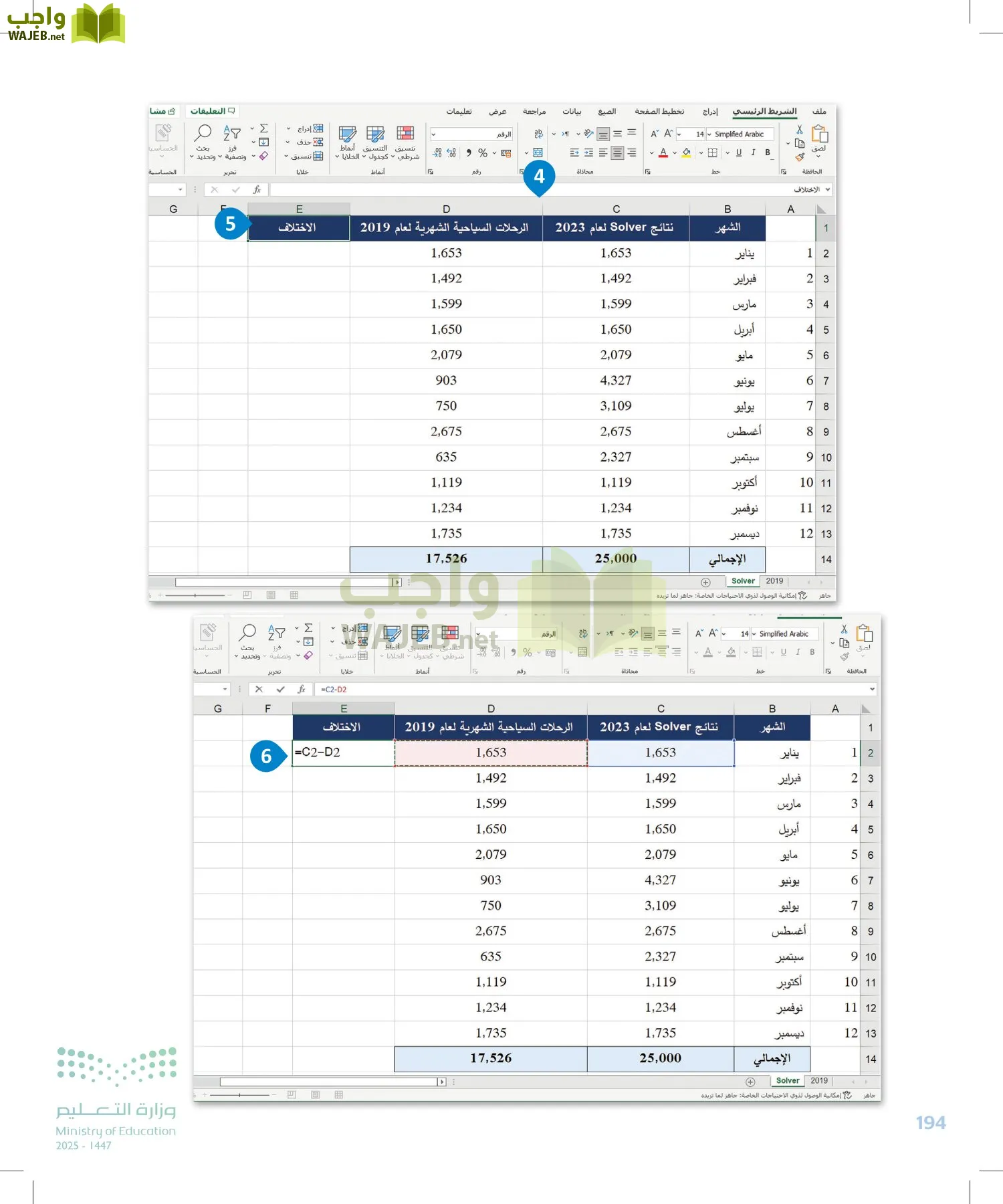Viewport: 1003px width, 1204px height.
Task: Click Enter checkmark in lower window formula bar
Action: 281,690
